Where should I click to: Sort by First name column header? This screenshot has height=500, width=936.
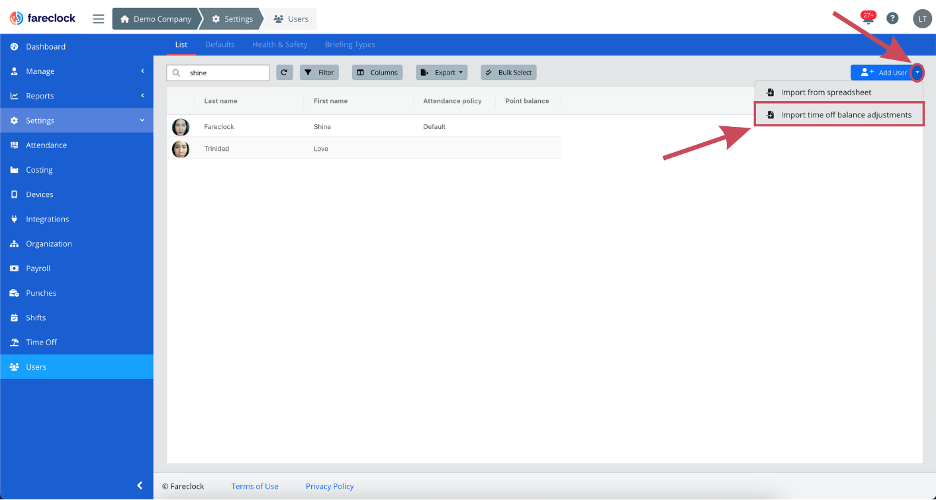tap(331, 101)
